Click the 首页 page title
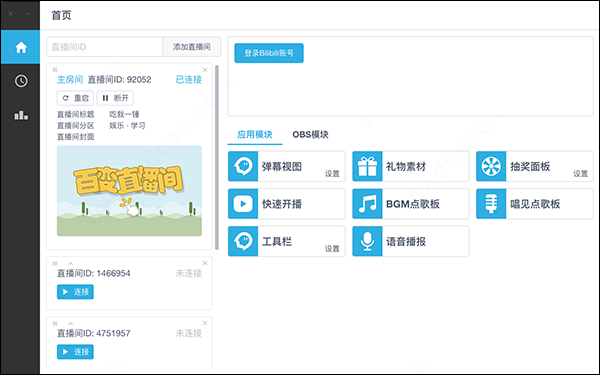Screen dimensions: 600x375 point(61,15)
